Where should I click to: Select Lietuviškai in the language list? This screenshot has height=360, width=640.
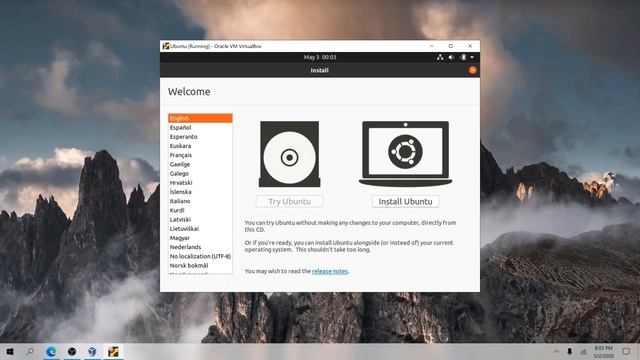pyautogui.click(x=200, y=229)
